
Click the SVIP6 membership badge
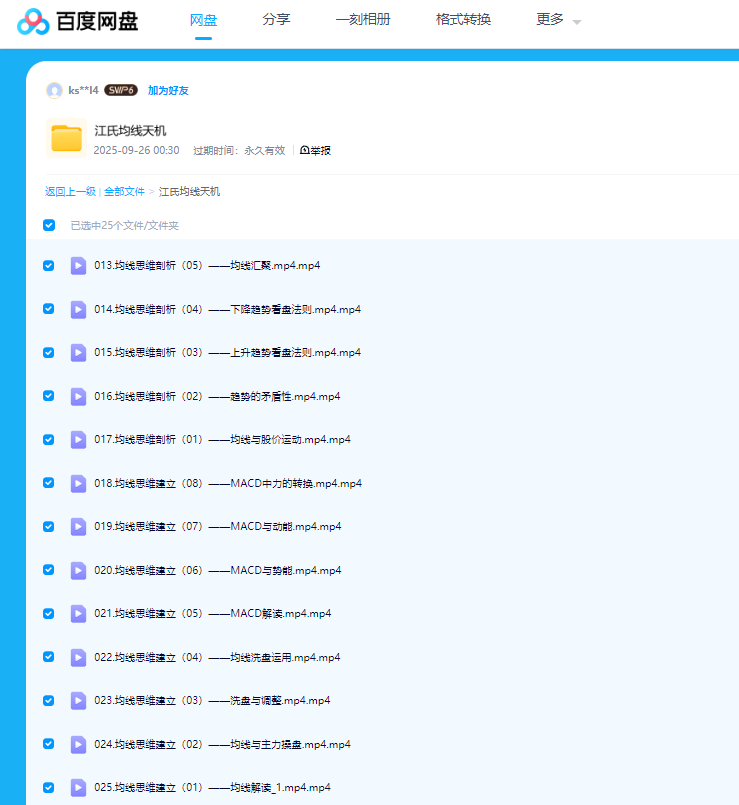click(120, 90)
